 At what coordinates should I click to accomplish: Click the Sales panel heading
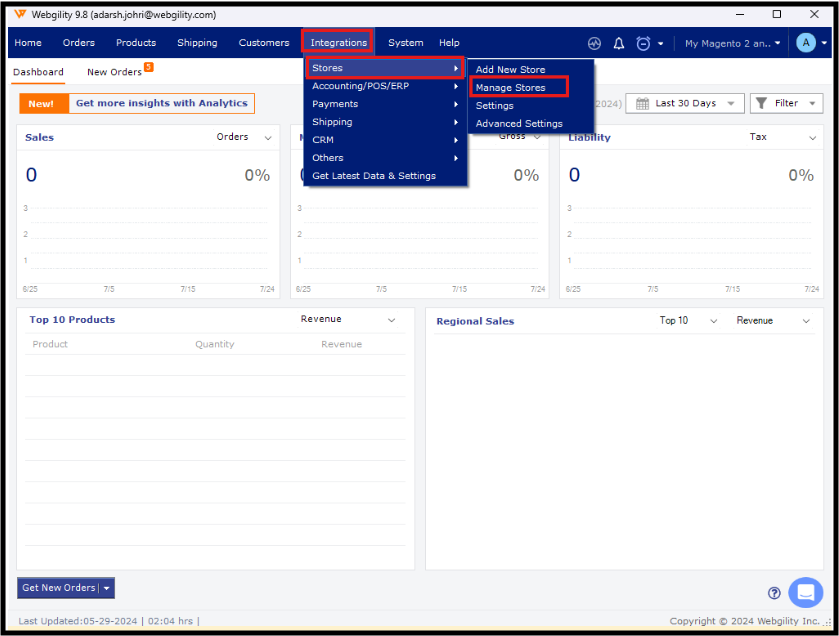[x=40, y=137]
